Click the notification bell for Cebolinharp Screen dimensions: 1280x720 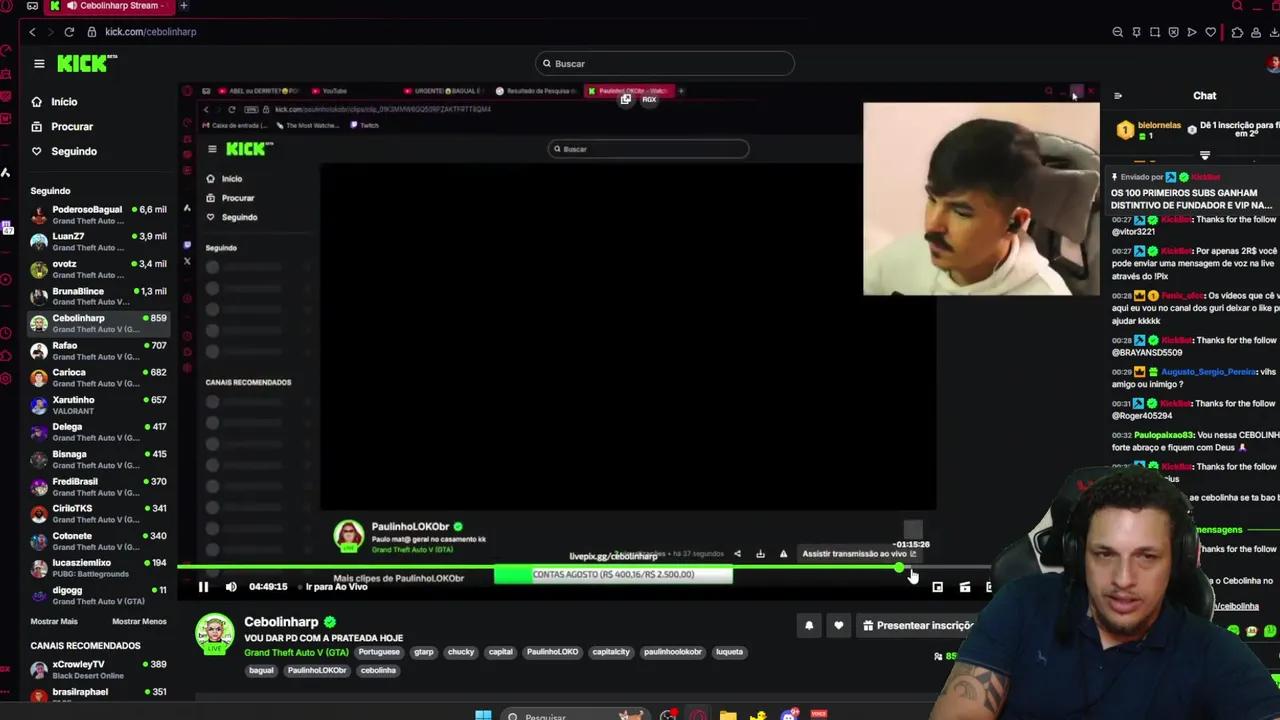pyautogui.click(x=809, y=626)
